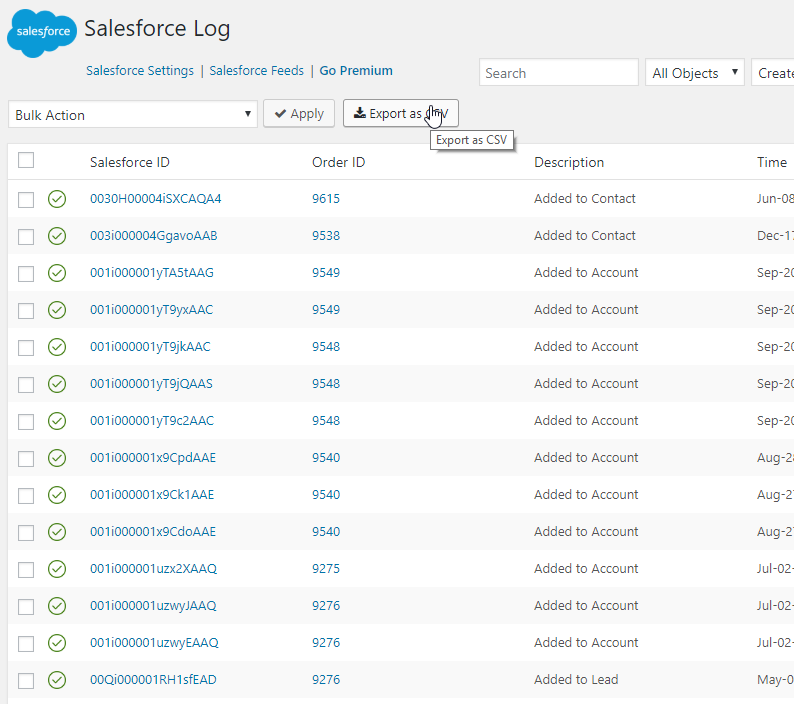Open Salesforce Settings link

tap(140, 70)
